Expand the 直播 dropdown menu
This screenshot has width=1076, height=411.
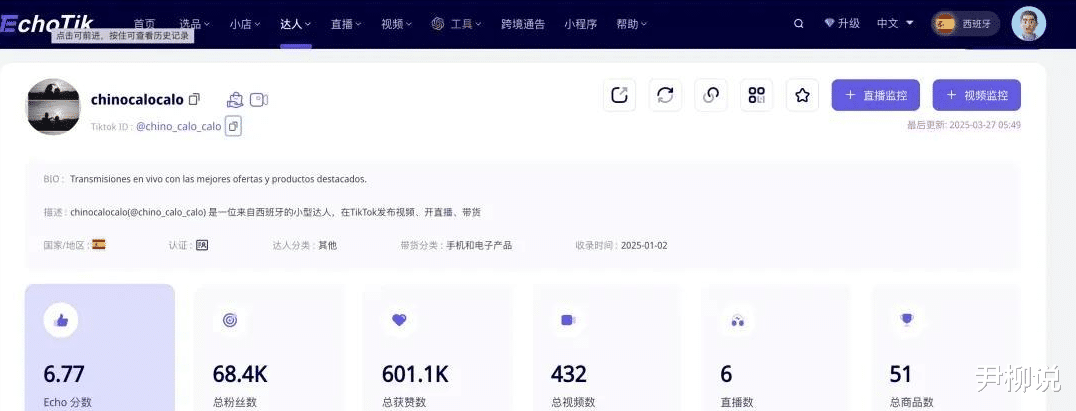[347, 24]
